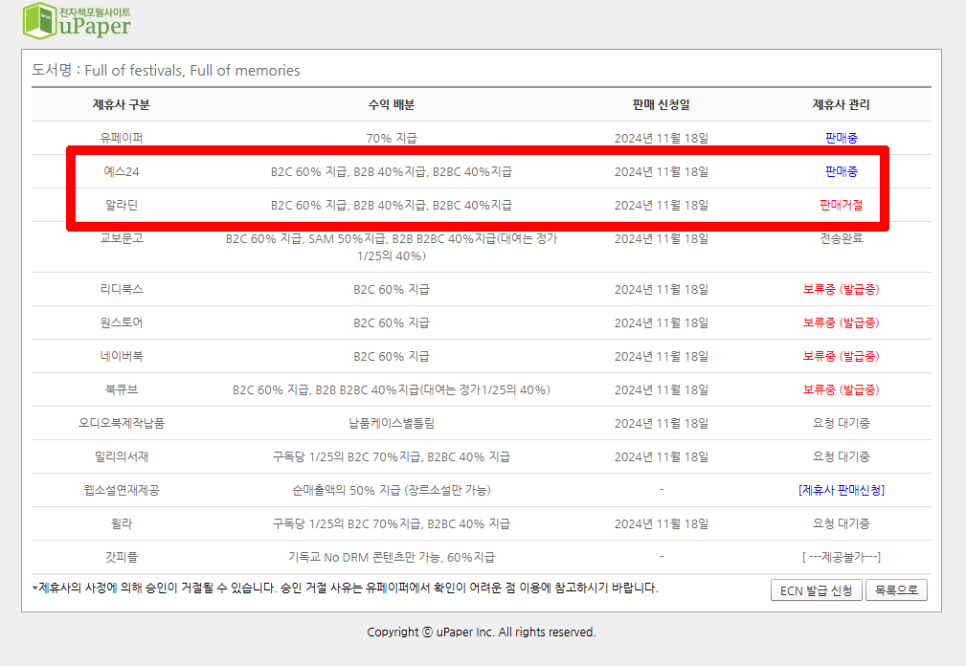Click 교보문고 revenue share with SAM 50%

[391, 247]
